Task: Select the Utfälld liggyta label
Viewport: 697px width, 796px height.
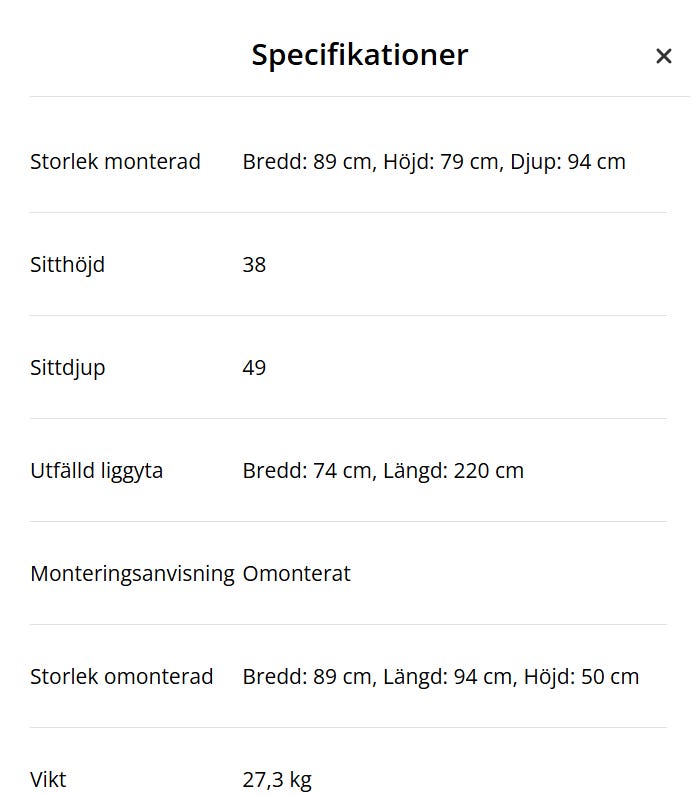Action: click(x=96, y=470)
